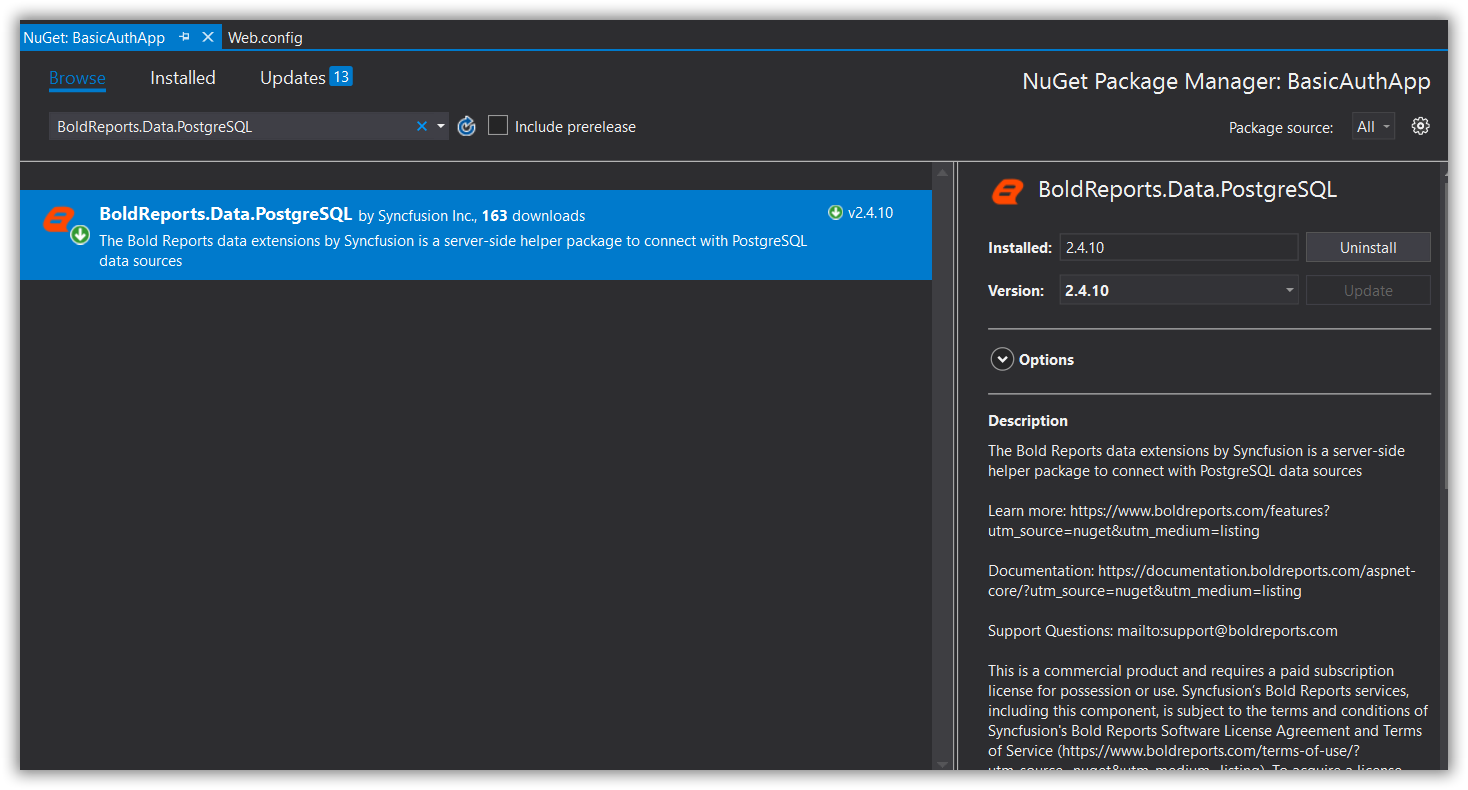The height and width of the screenshot is (790, 1468).
Task: Open NuGet settings gear icon
Action: (x=1420, y=126)
